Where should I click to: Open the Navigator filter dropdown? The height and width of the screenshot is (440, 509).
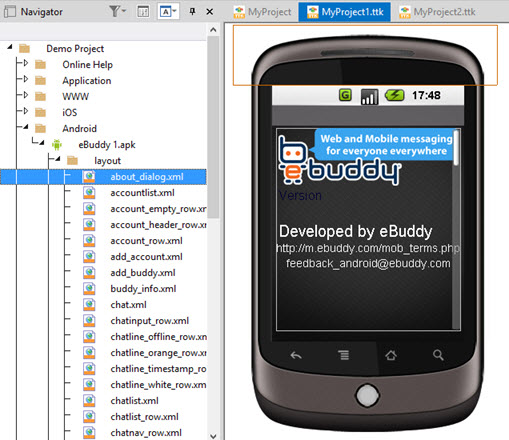117,11
